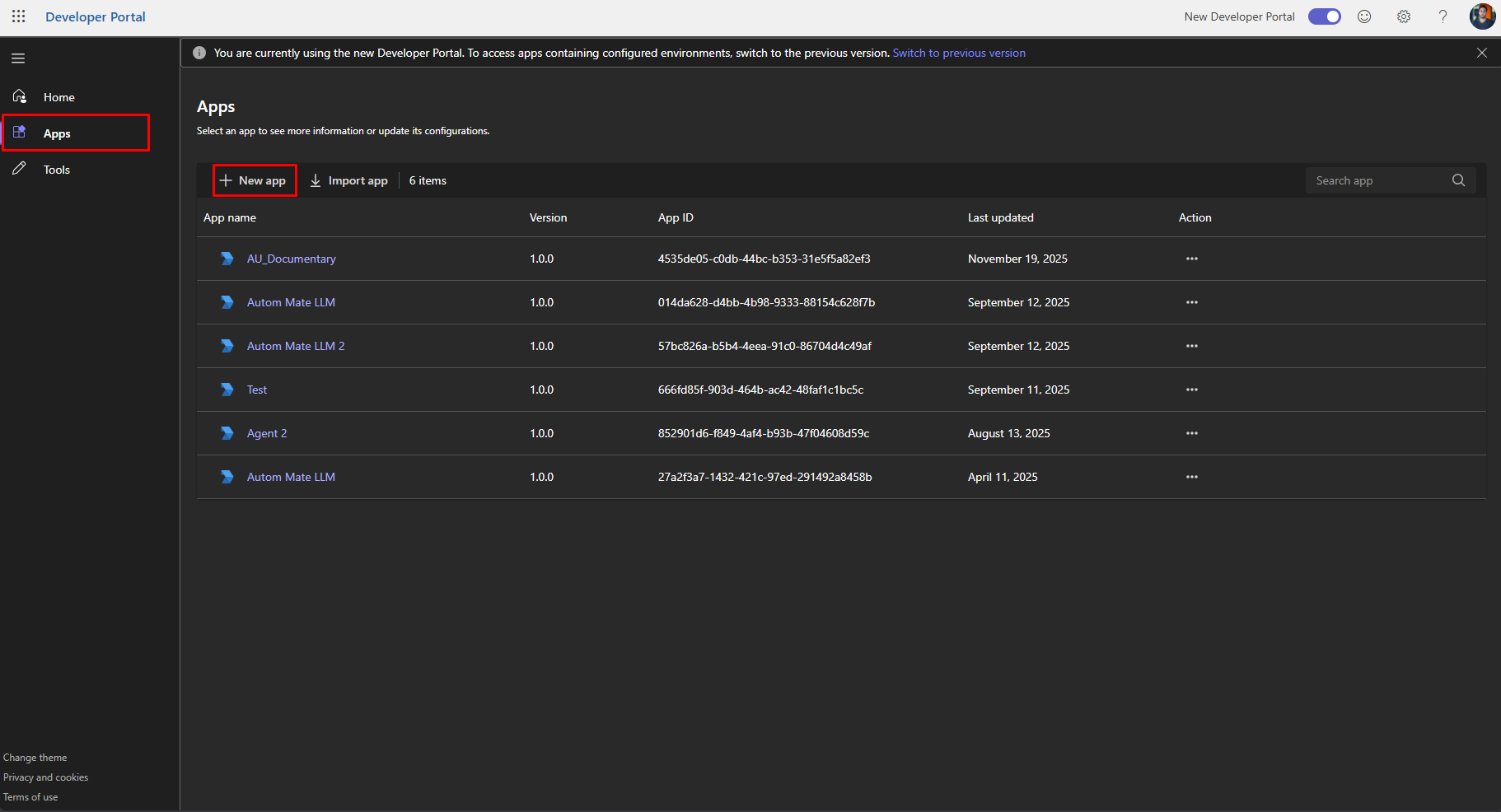Open Tools in the sidebar
This screenshot has width=1501, height=812.
[x=56, y=170]
